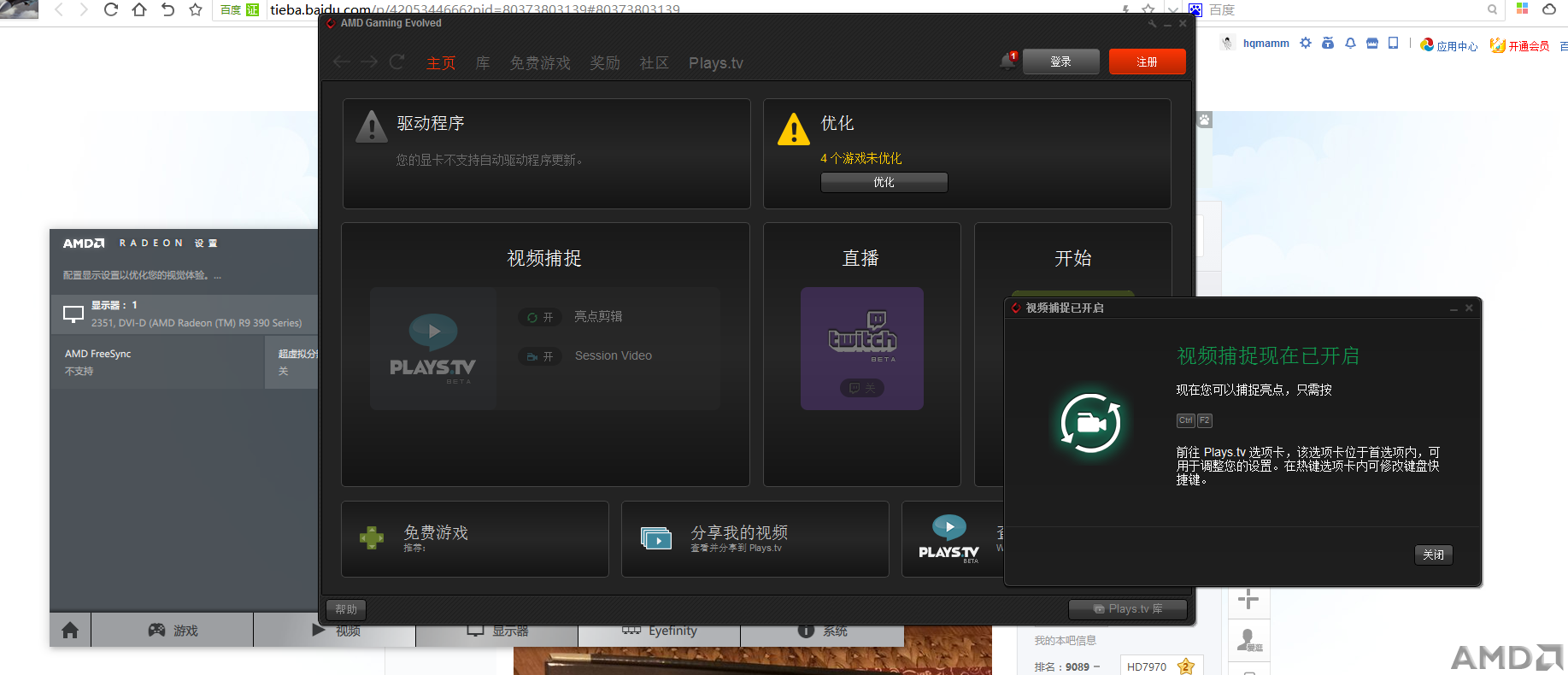Click the 分享我的视频 tile title

(x=739, y=532)
